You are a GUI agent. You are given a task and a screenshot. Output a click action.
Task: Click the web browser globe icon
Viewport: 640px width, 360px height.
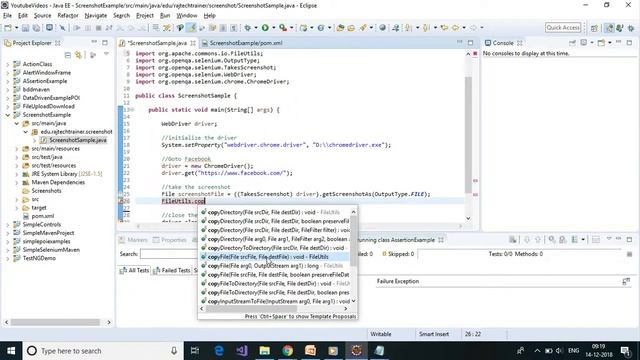(382, 28)
